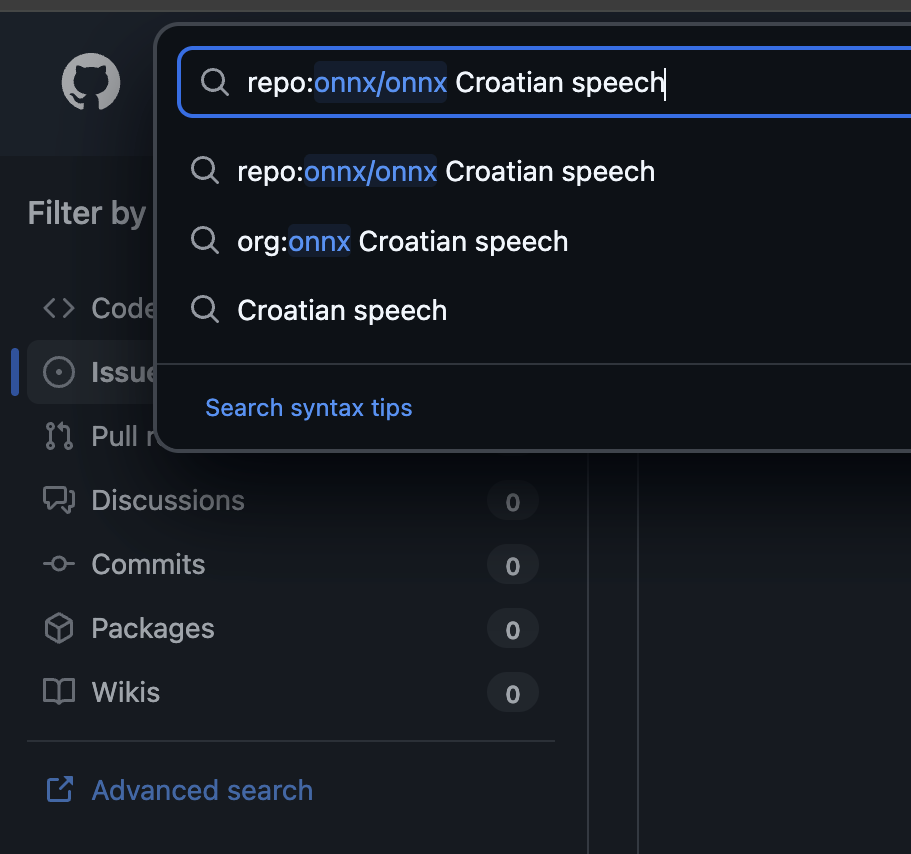Filter results by Discussions
This screenshot has height=854, width=911.
pos(168,500)
